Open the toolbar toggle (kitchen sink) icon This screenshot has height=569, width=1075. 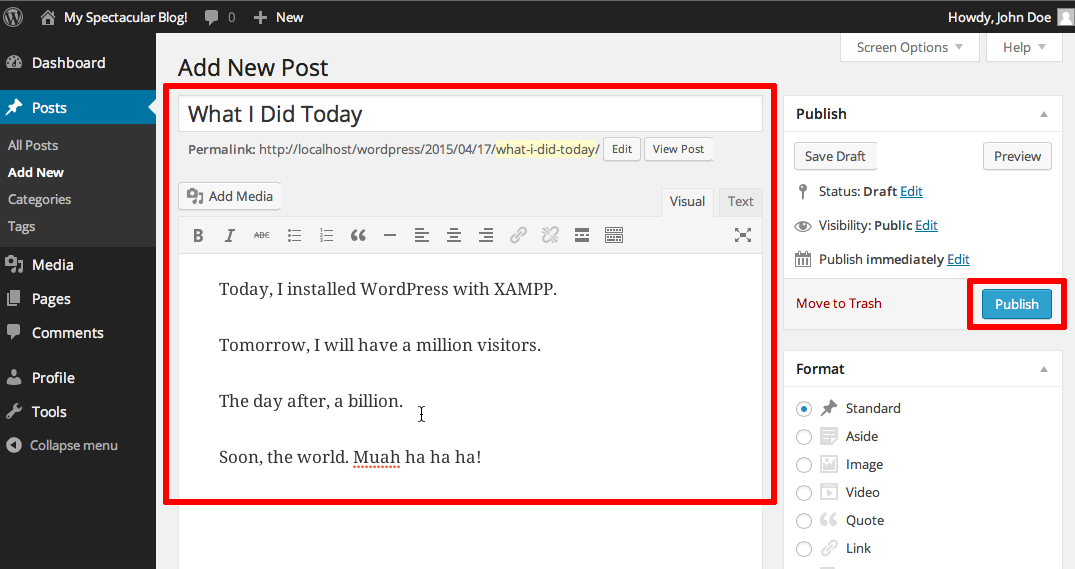(x=614, y=236)
